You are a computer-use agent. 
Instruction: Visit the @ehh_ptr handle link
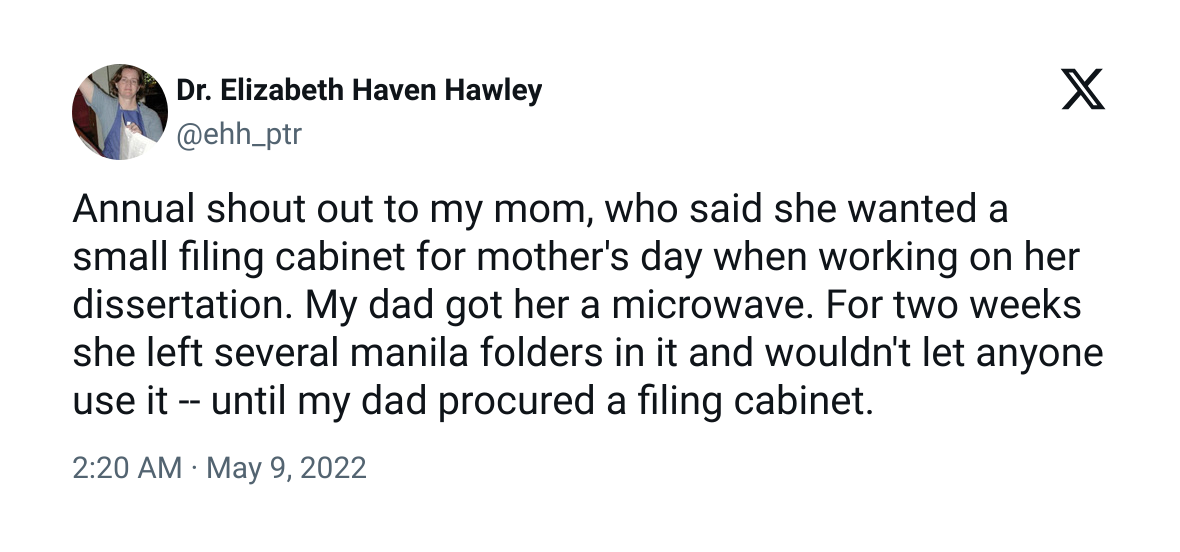(x=239, y=135)
